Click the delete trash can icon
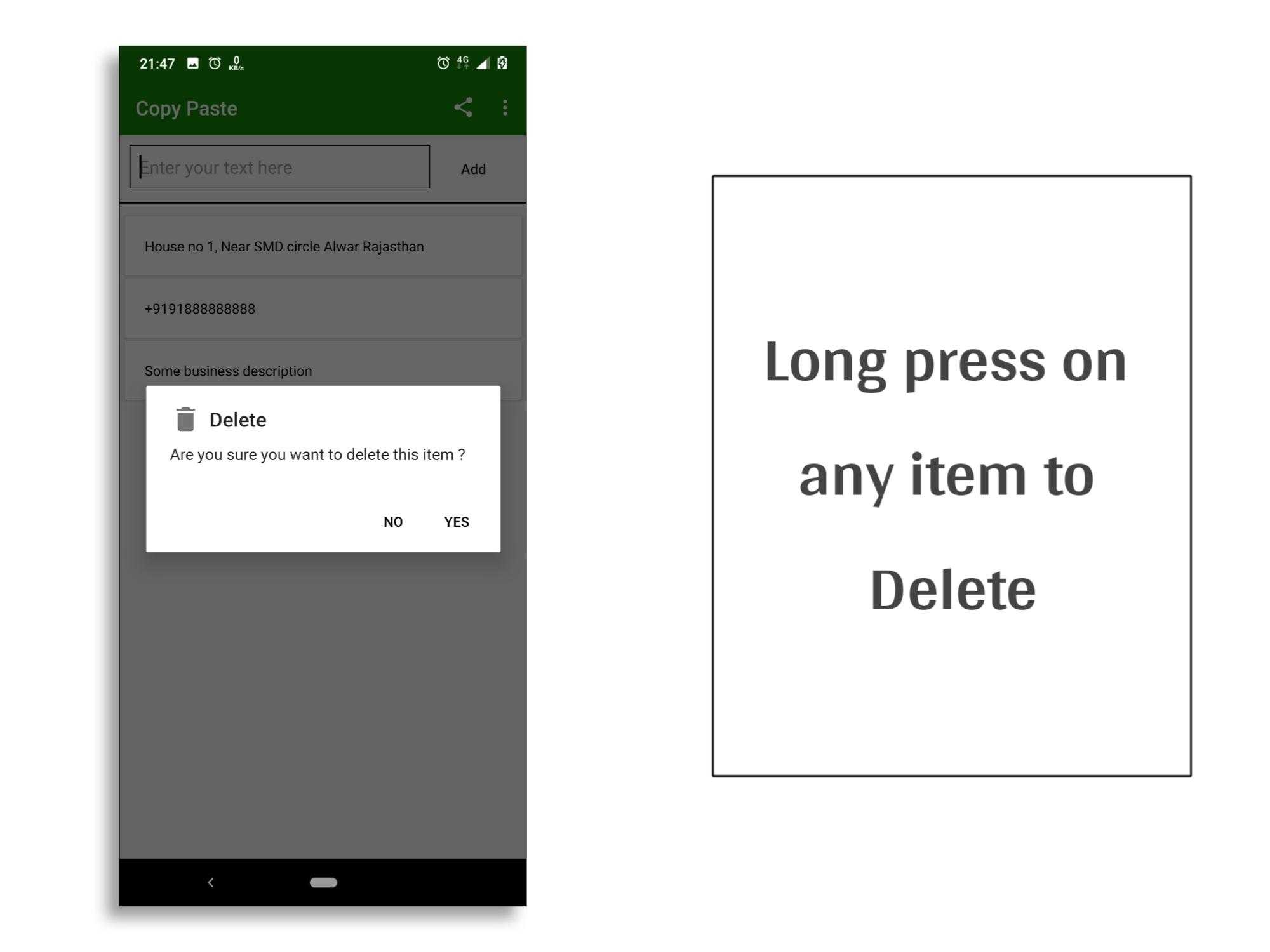 tap(185, 419)
